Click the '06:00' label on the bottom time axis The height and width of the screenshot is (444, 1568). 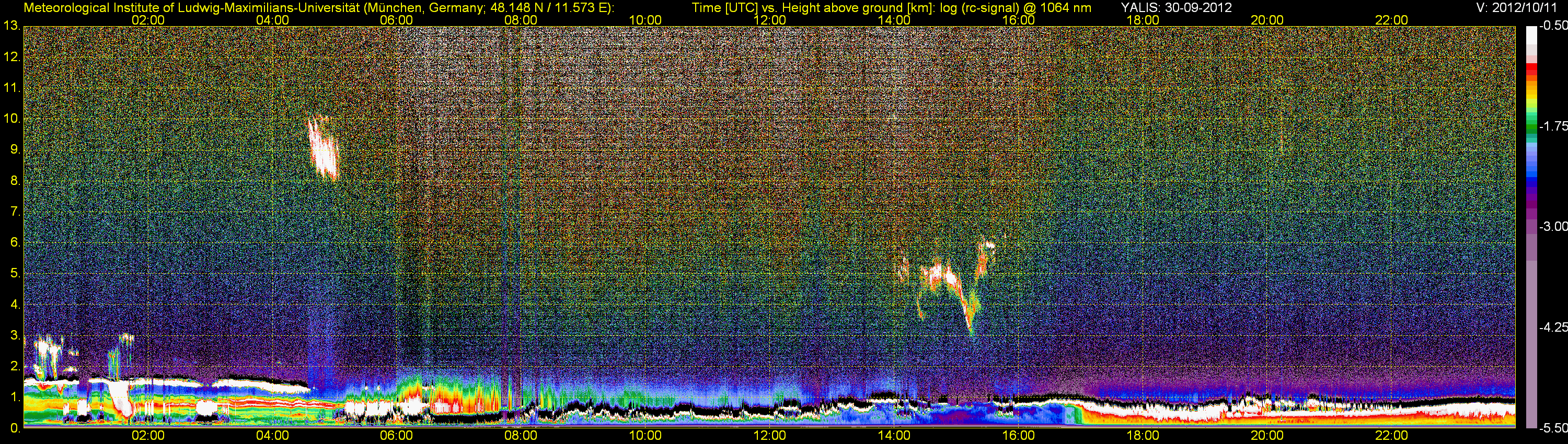click(x=396, y=436)
